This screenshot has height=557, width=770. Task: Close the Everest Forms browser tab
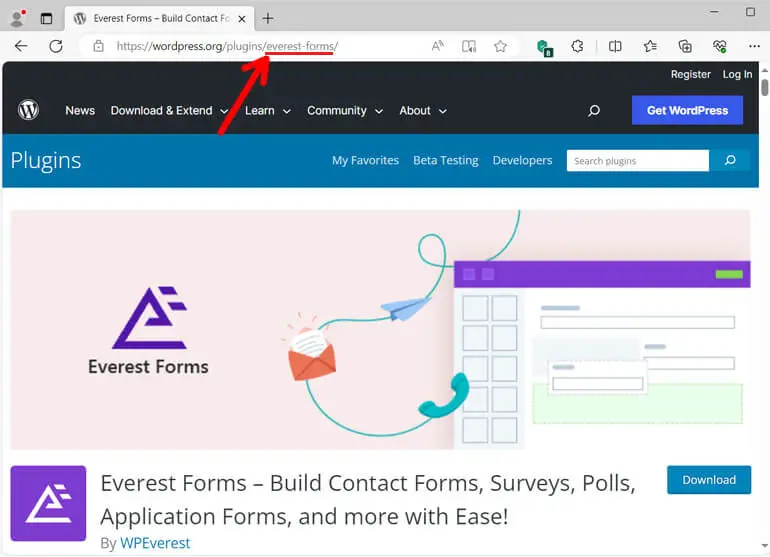pos(242,19)
